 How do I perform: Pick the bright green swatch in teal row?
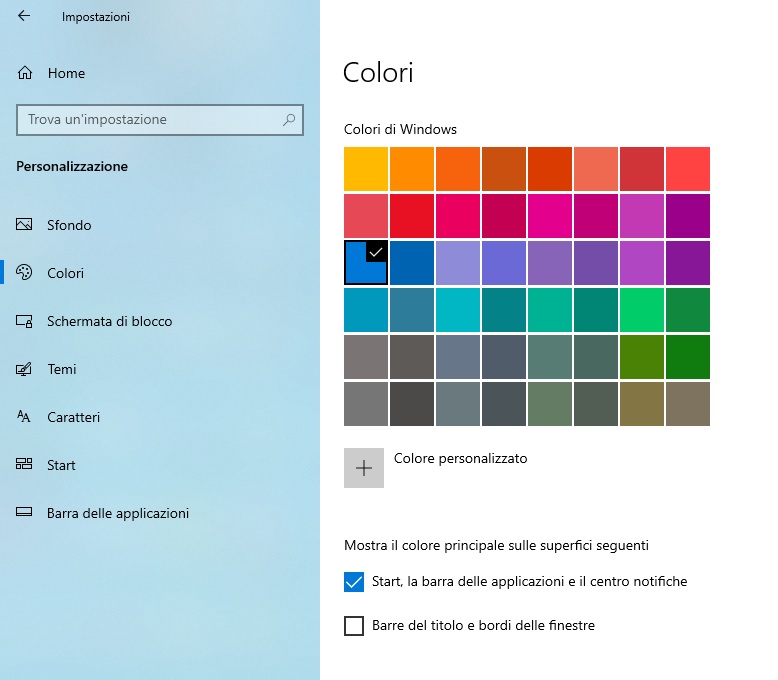click(642, 310)
